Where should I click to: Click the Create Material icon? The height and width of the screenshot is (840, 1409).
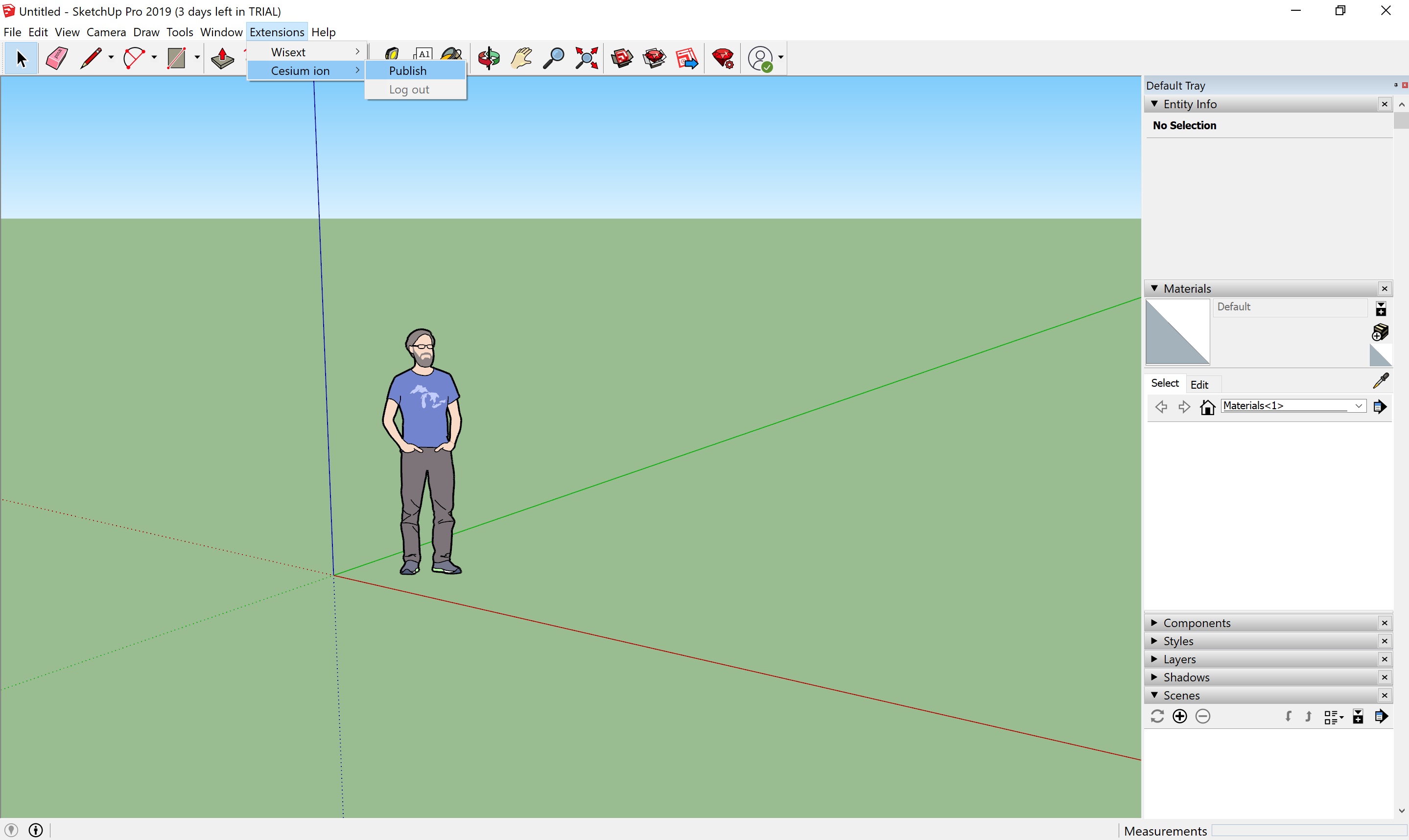[x=1380, y=332]
